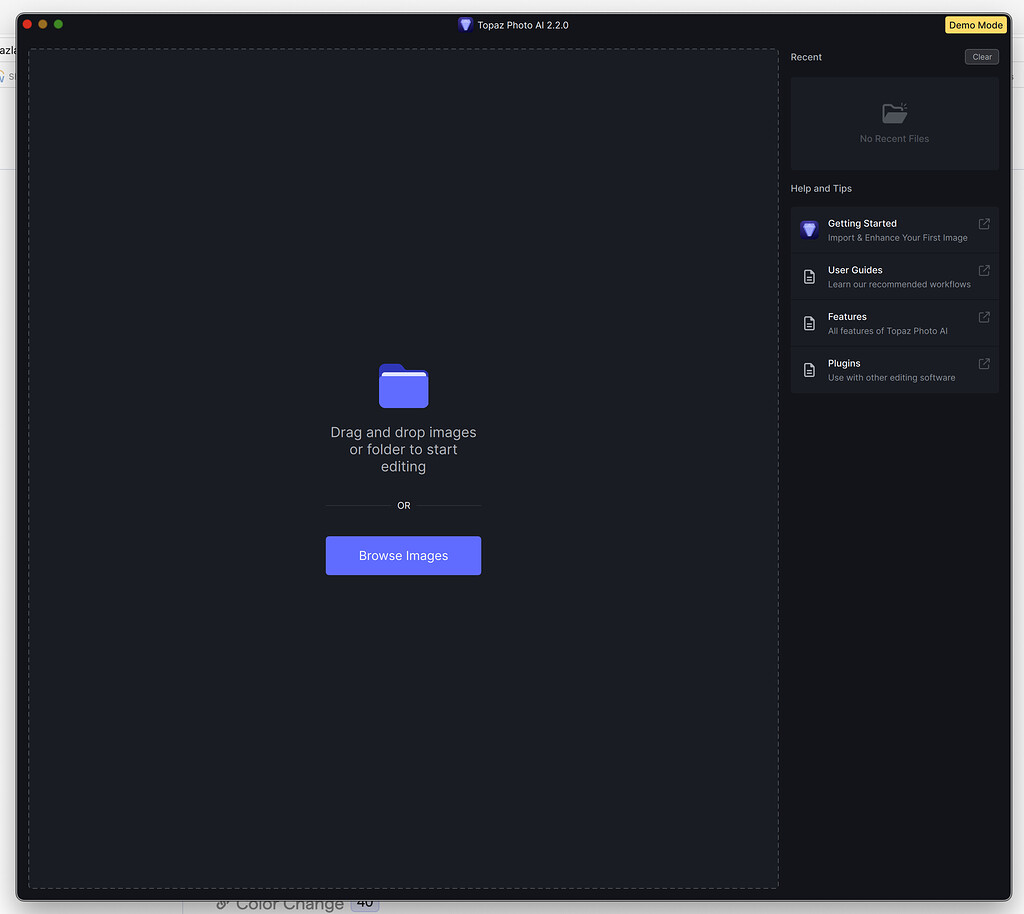1024x914 pixels.
Task: Click the purple drag-and-drop folder icon
Action: [x=403, y=385]
